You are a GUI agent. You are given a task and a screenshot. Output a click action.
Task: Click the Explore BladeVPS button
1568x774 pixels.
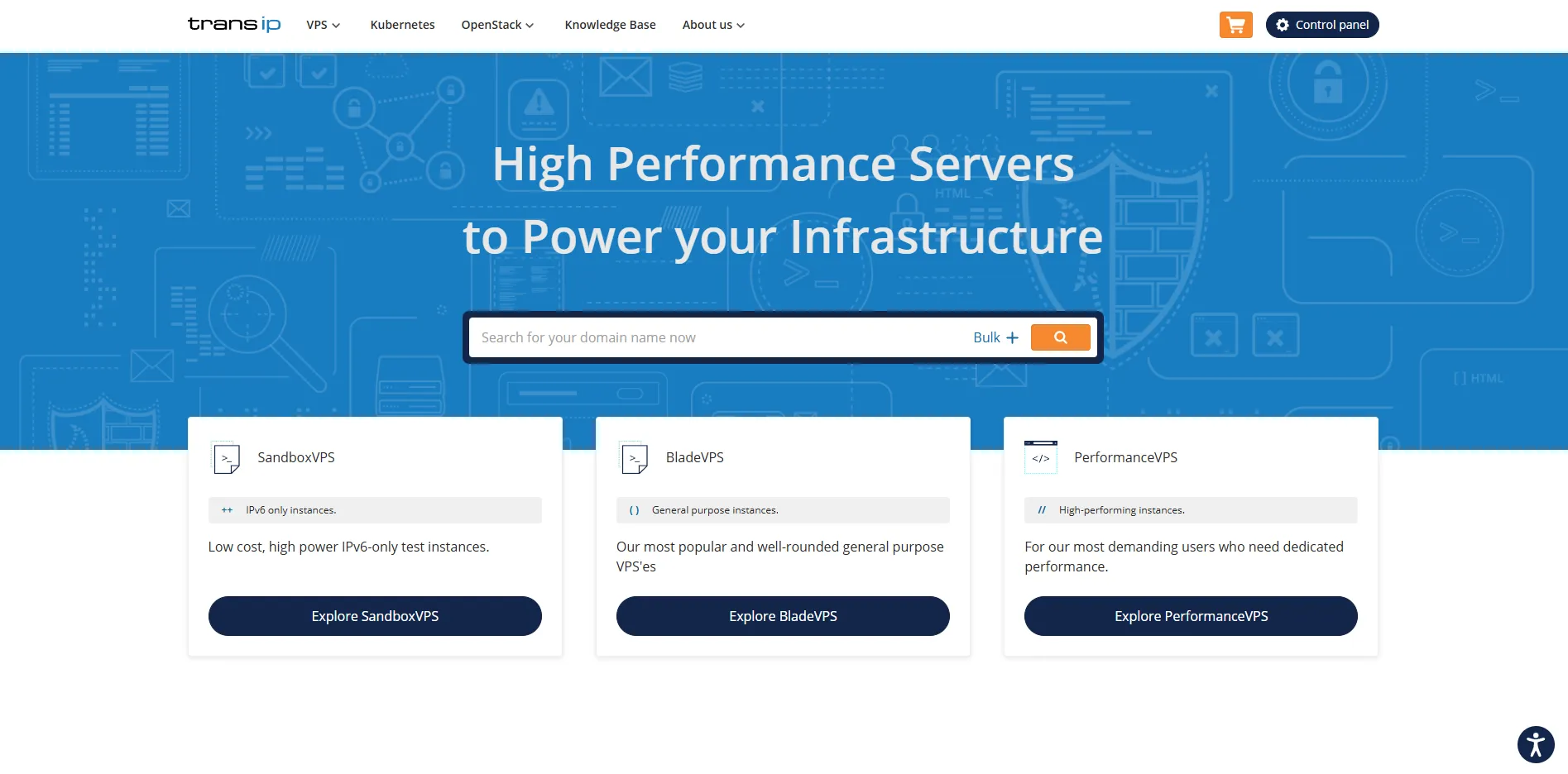[782, 615]
